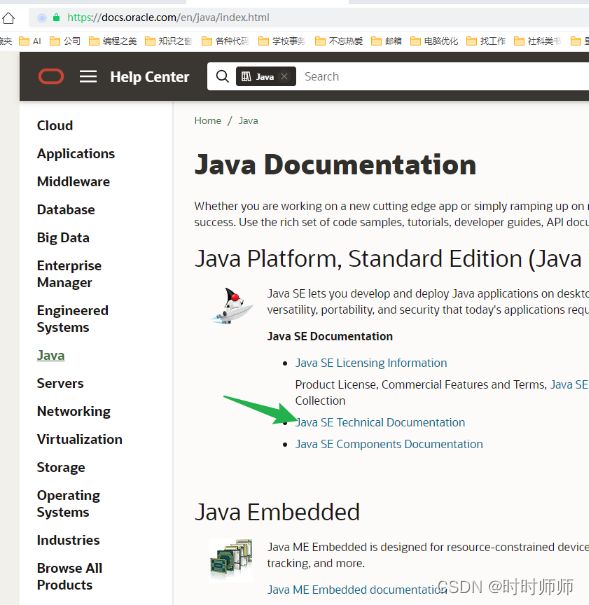Screen dimensions: 589x605
Task: Click the browser home icon
Action: click(x=8, y=18)
